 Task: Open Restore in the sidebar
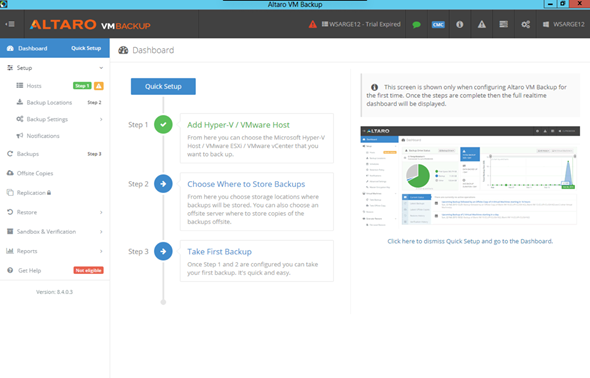pos(27,212)
